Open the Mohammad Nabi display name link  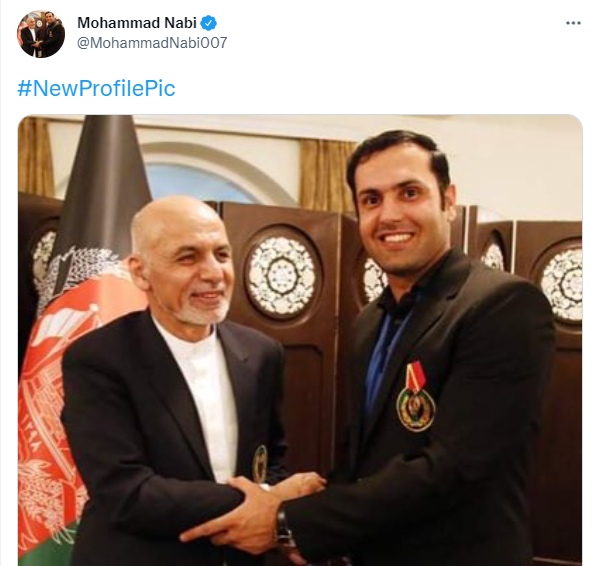137,23
